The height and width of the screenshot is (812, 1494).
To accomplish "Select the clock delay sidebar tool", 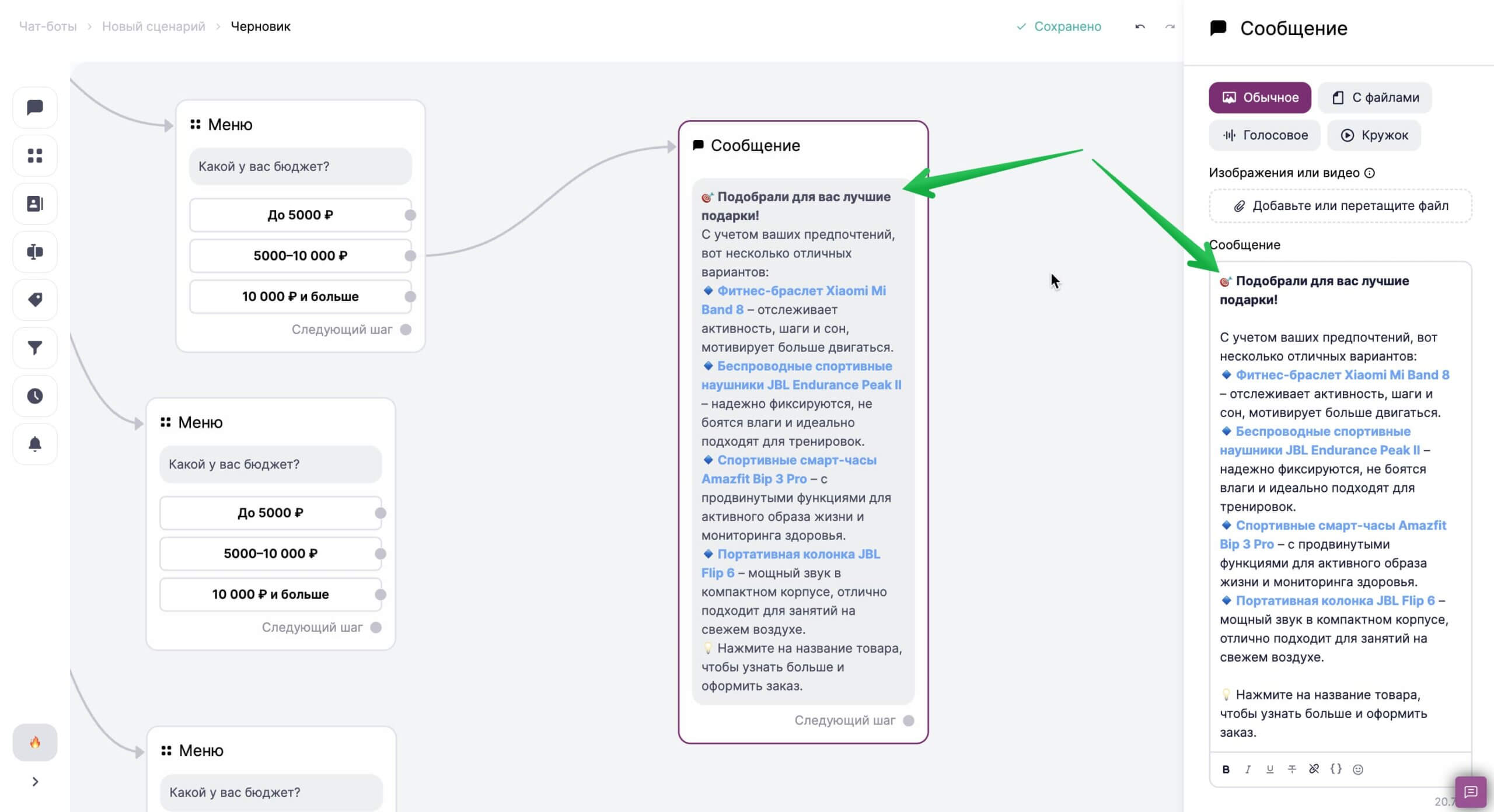I will pyautogui.click(x=35, y=396).
